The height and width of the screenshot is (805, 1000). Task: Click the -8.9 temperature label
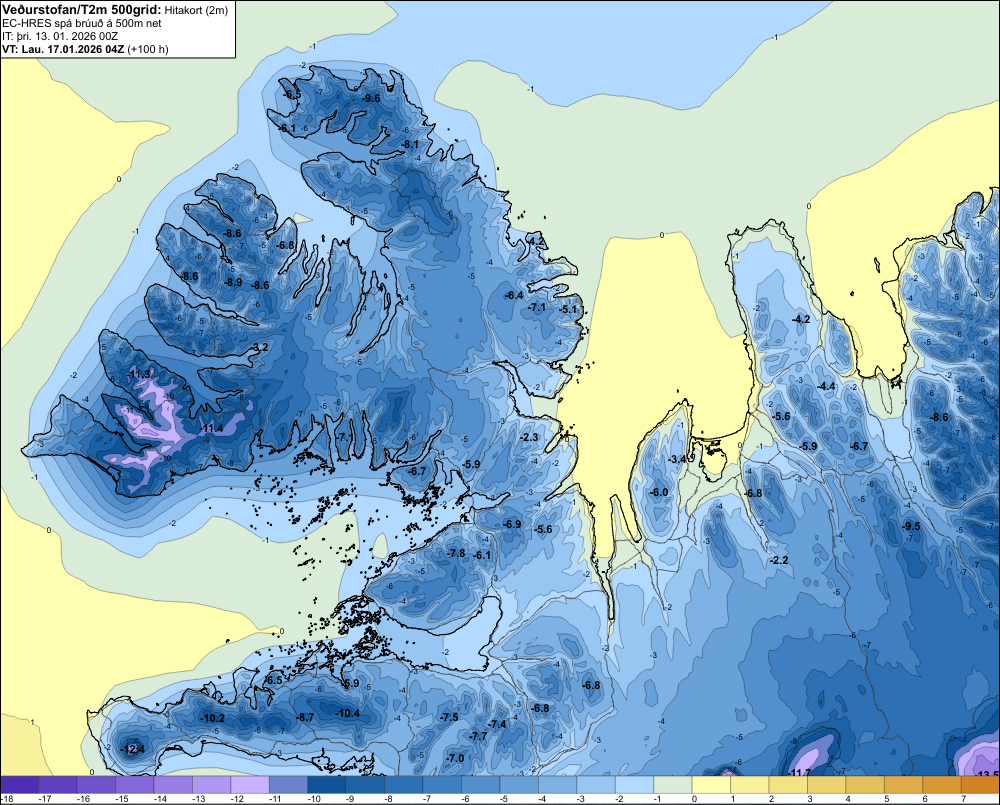pos(233,282)
